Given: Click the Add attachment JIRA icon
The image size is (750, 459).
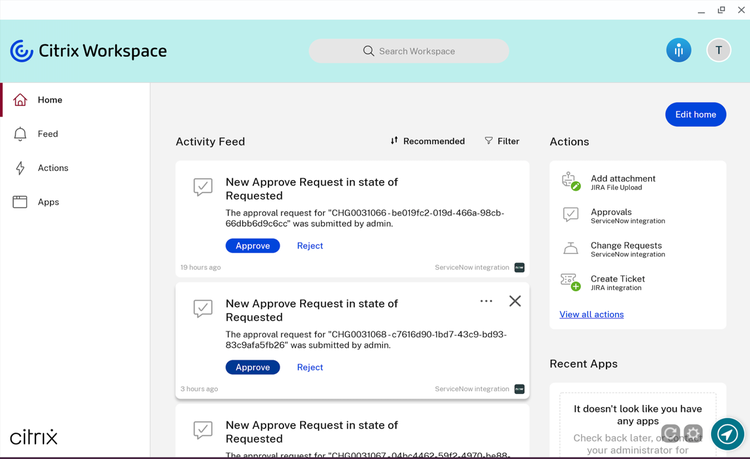Looking at the screenshot, I should pos(571,181).
